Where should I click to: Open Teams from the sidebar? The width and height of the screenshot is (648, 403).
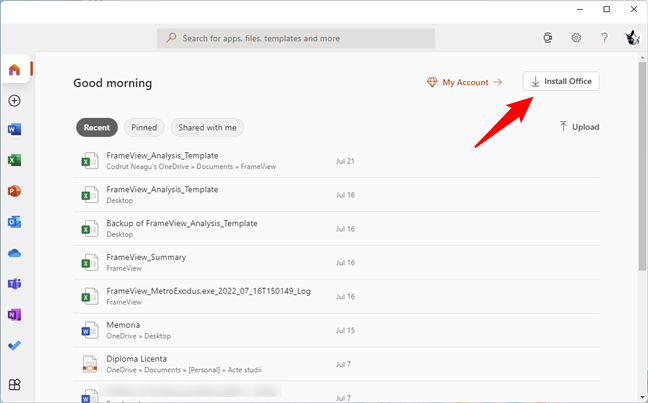coord(14,284)
